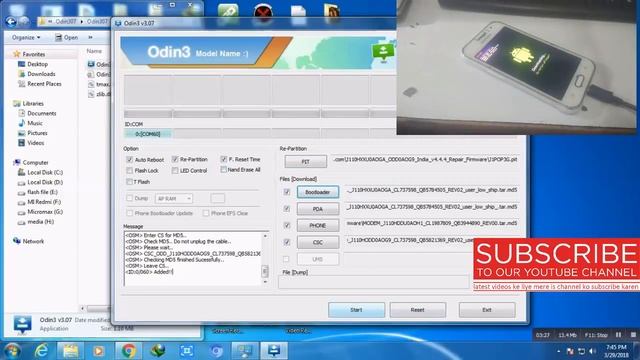Click the Reset button in Odin
Viewport: 640px width, 360px height.
pos(417,310)
